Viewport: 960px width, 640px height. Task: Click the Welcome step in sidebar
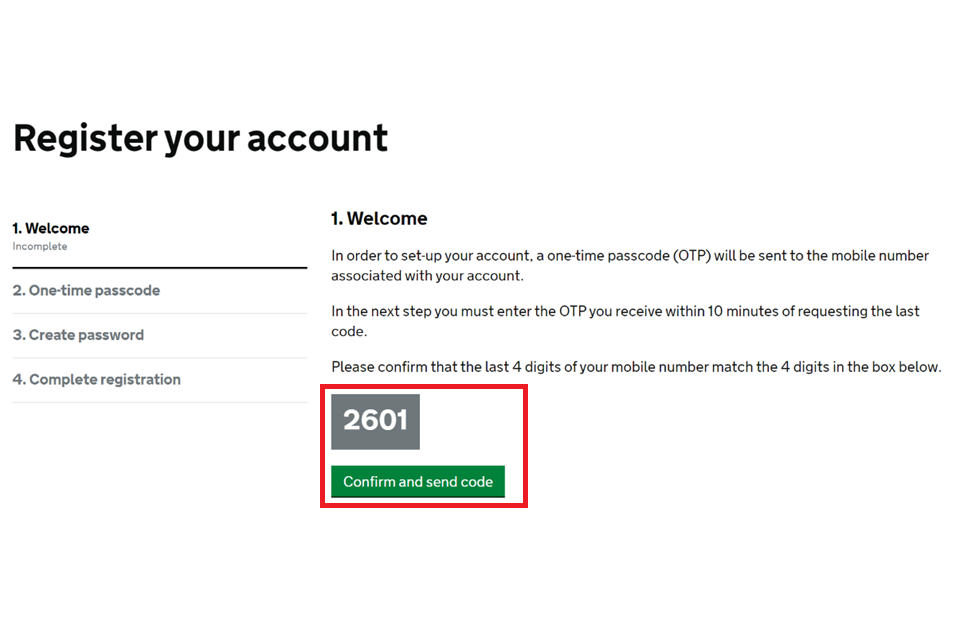51,229
